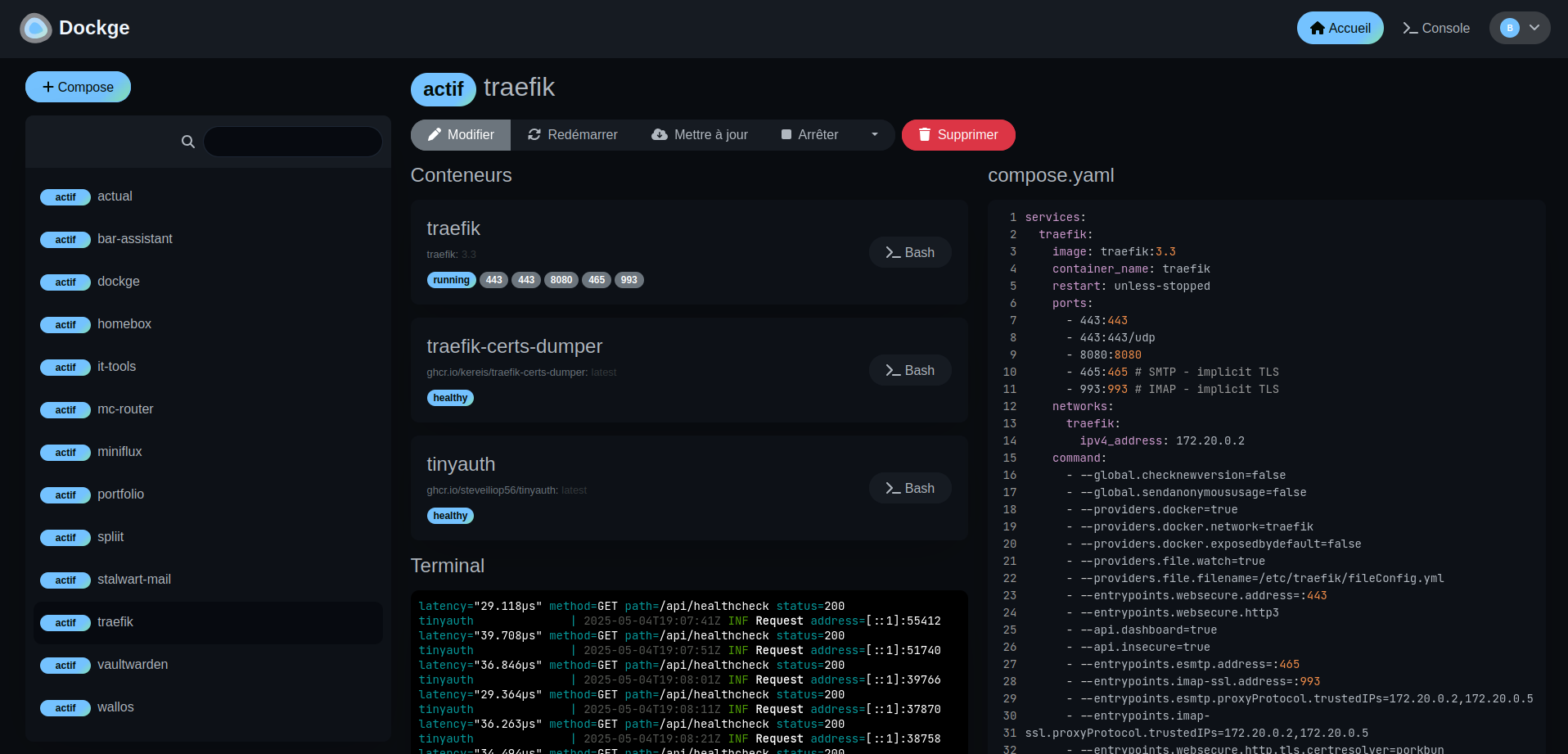Select the wallos stack
This screenshot has width=1568, height=754.
pos(208,707)
